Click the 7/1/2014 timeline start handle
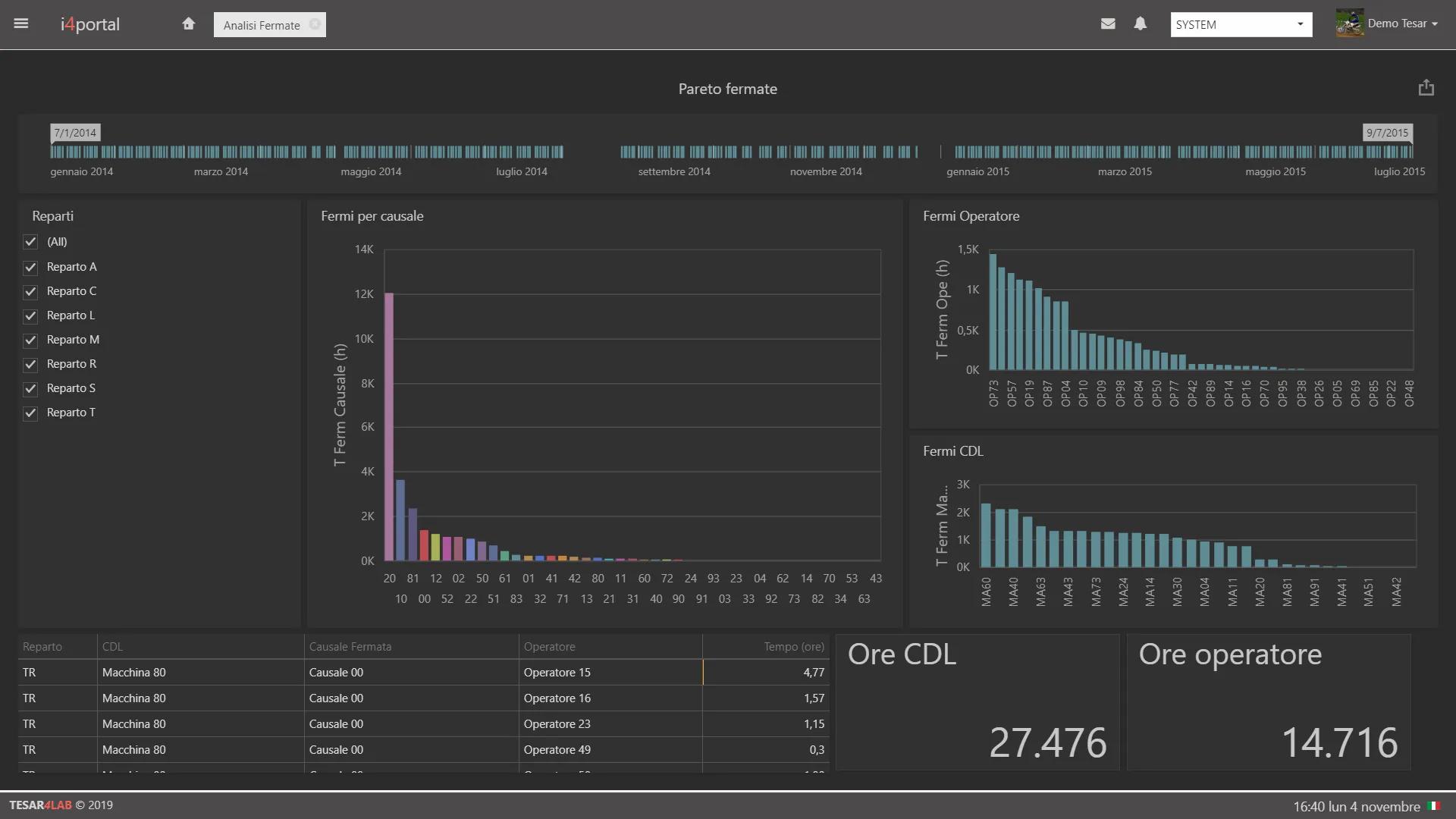The image size is (1456, 819). click(75, 133)
